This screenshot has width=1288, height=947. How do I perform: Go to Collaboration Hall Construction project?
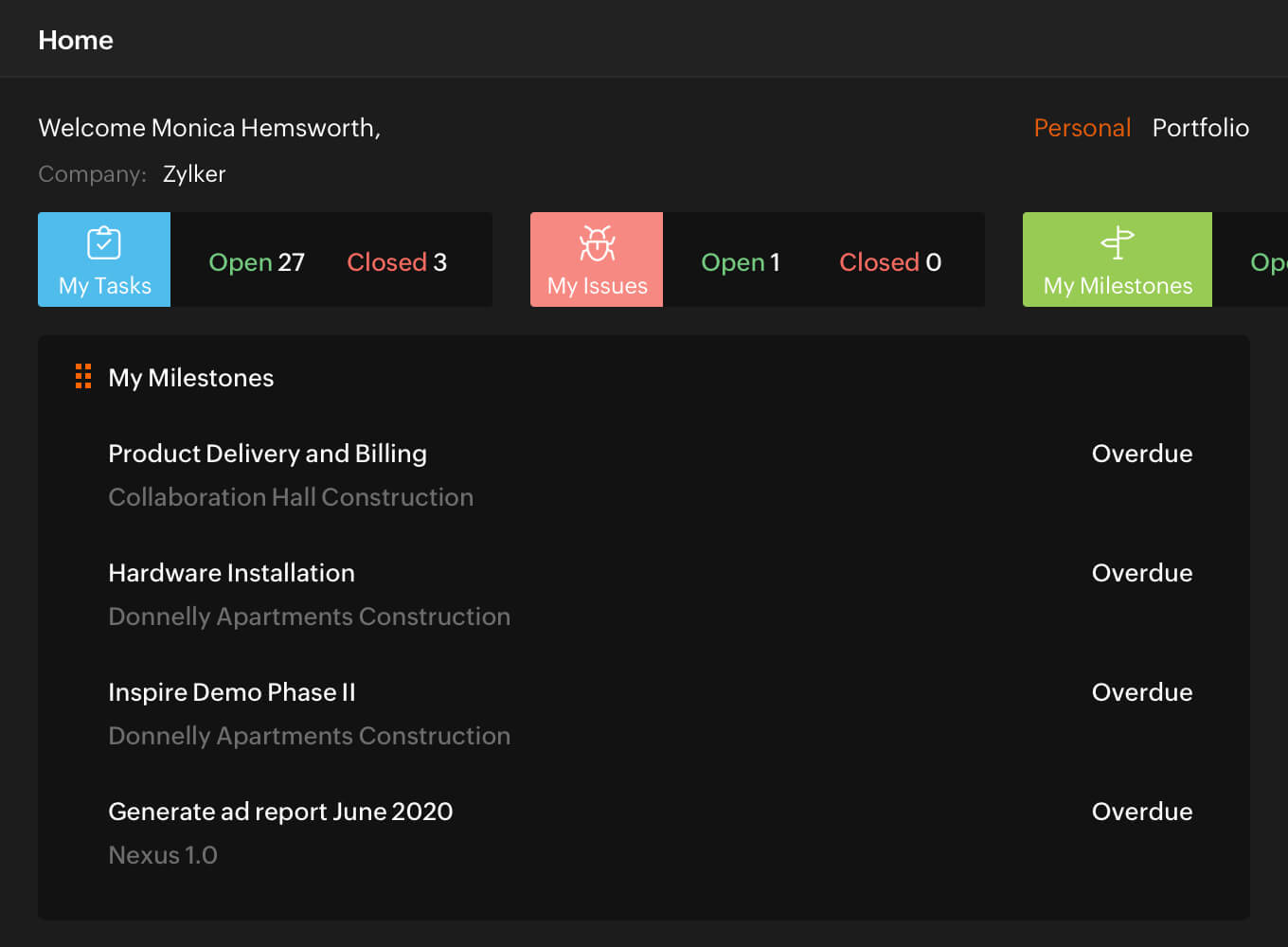point(291,497)
